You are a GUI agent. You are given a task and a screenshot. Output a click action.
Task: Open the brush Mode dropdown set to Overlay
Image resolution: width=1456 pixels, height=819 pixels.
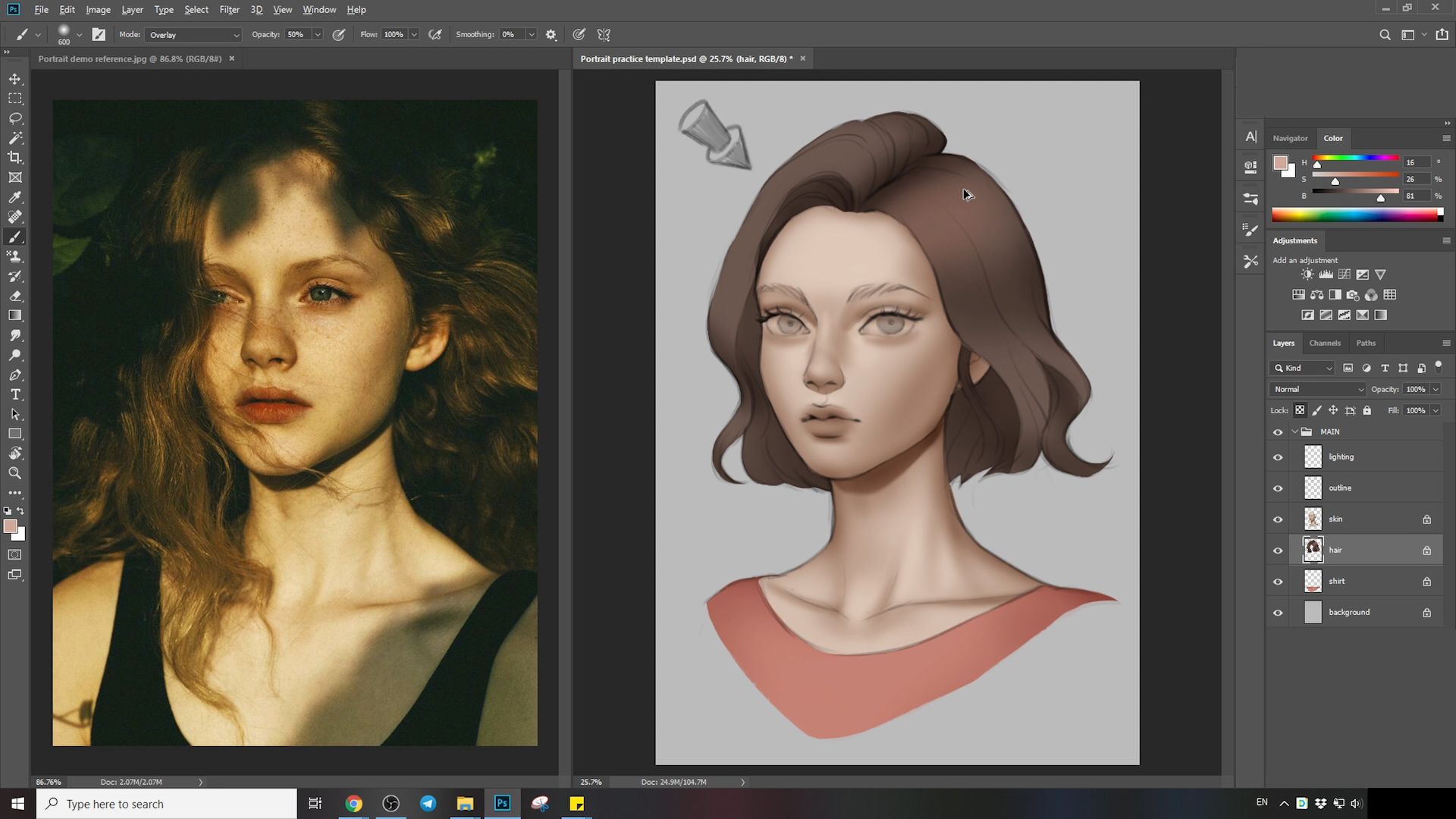click(x=193, y=35)
